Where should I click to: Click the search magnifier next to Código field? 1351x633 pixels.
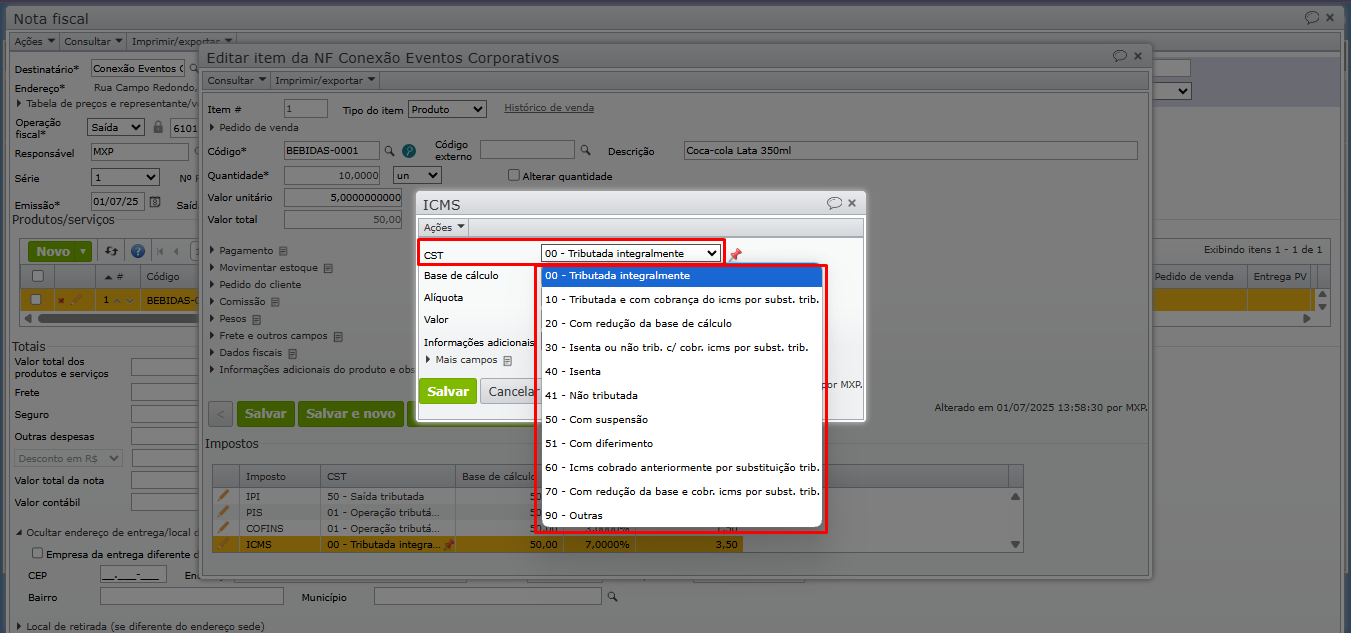390,150
